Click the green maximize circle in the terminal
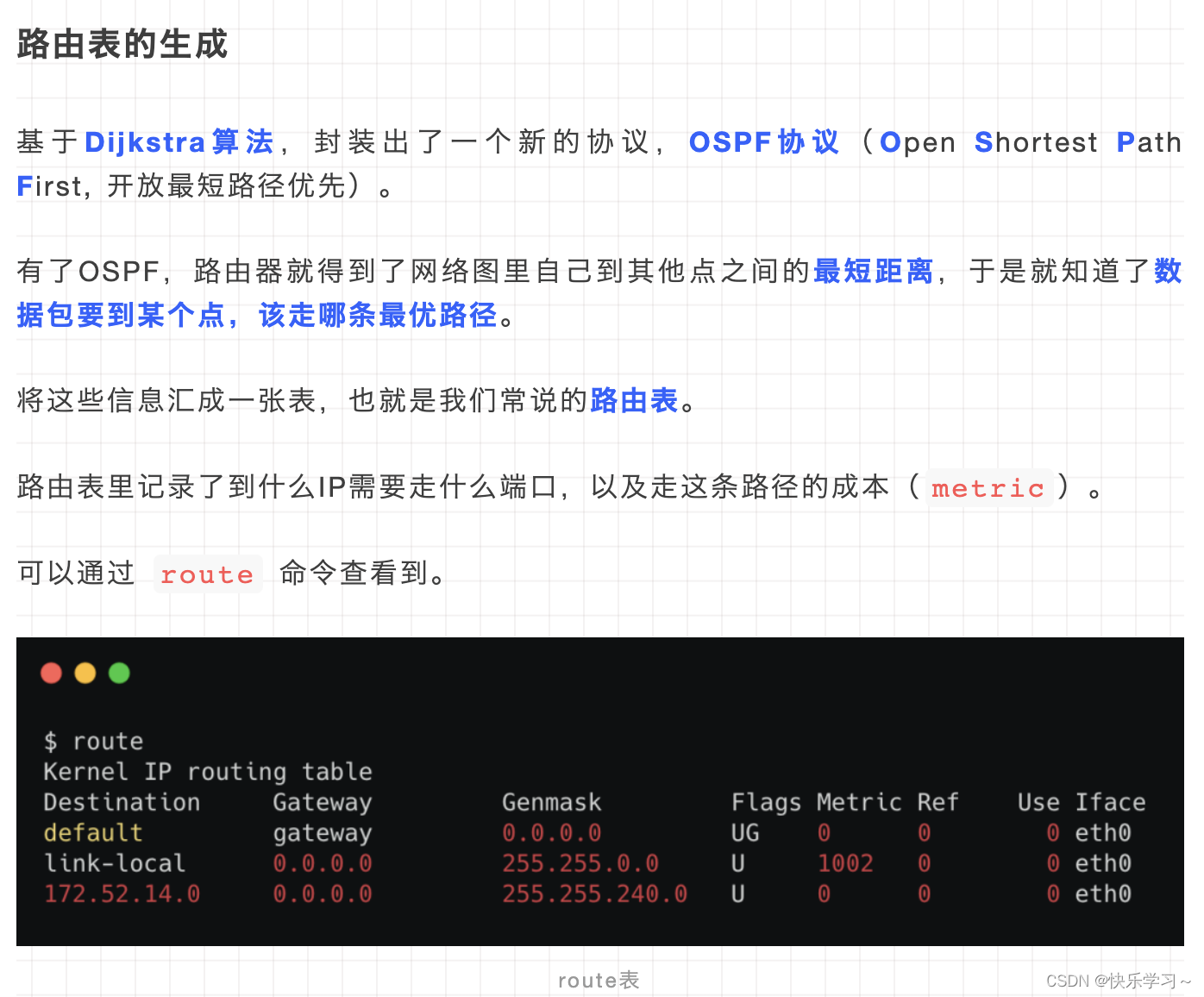This screenshot has width=1204, height=997. pos(119,673)
